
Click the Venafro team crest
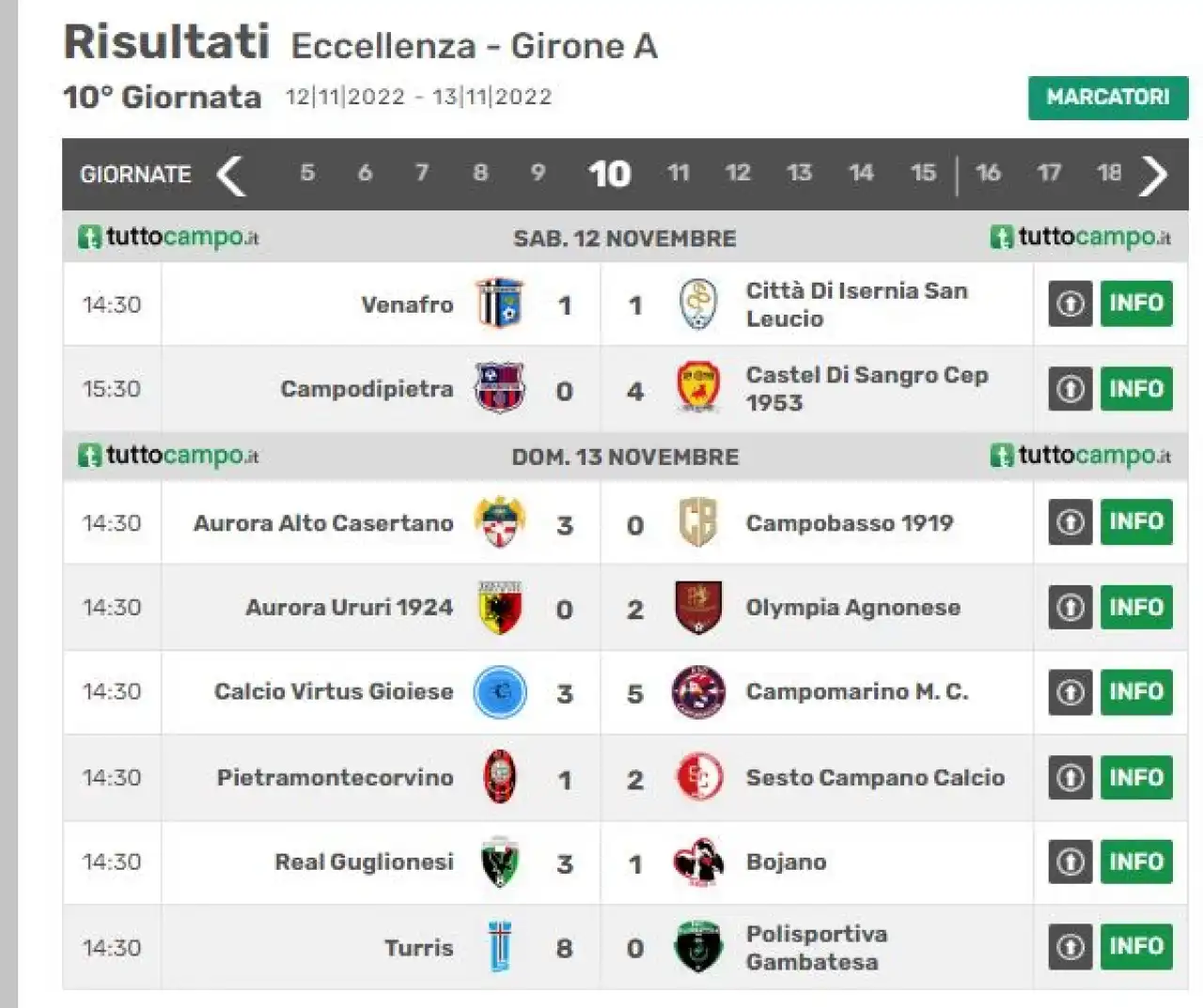pyautogui.click(x=499, y=303)
